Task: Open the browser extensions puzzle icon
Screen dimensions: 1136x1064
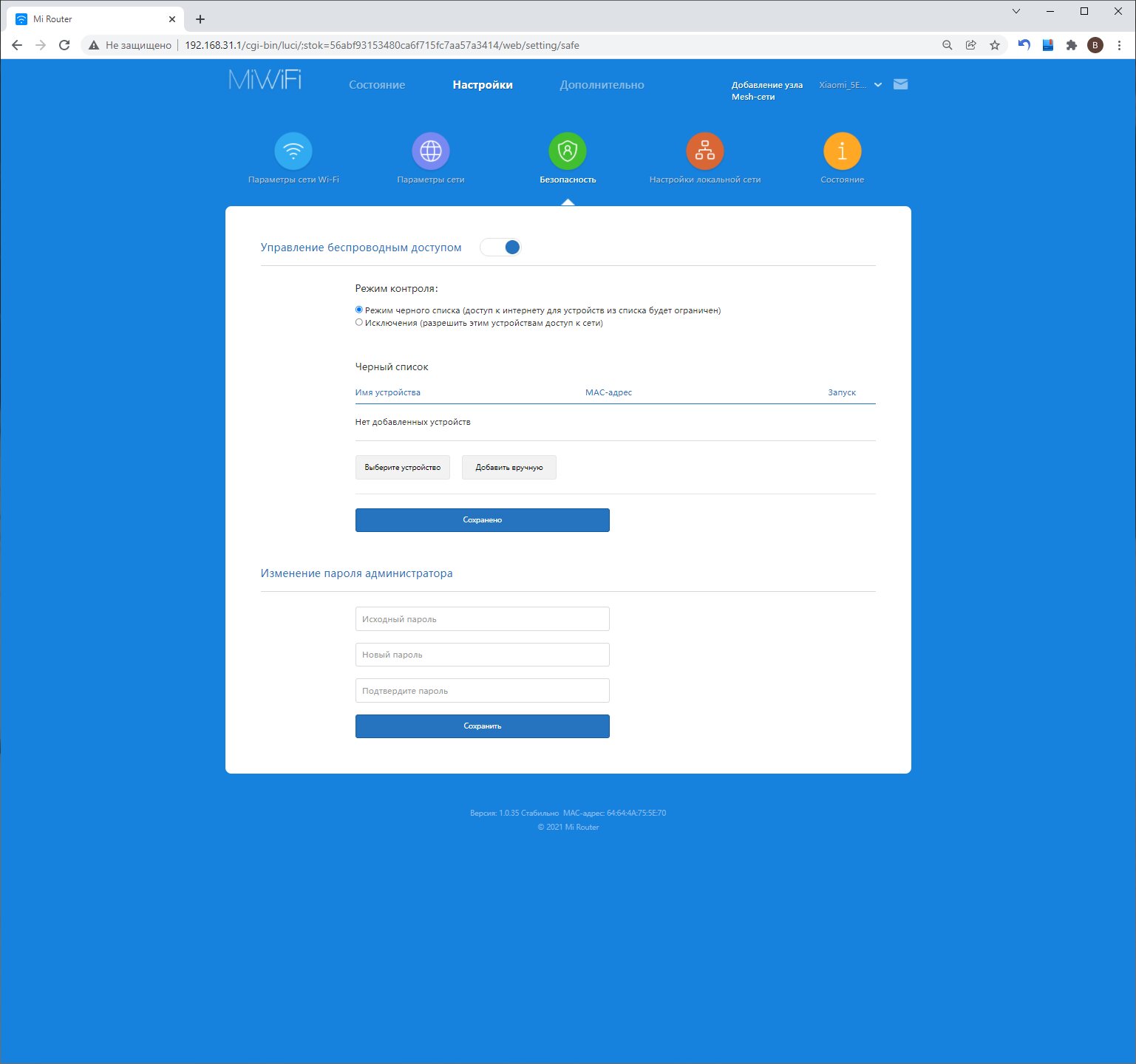Action: point(1071,45)
